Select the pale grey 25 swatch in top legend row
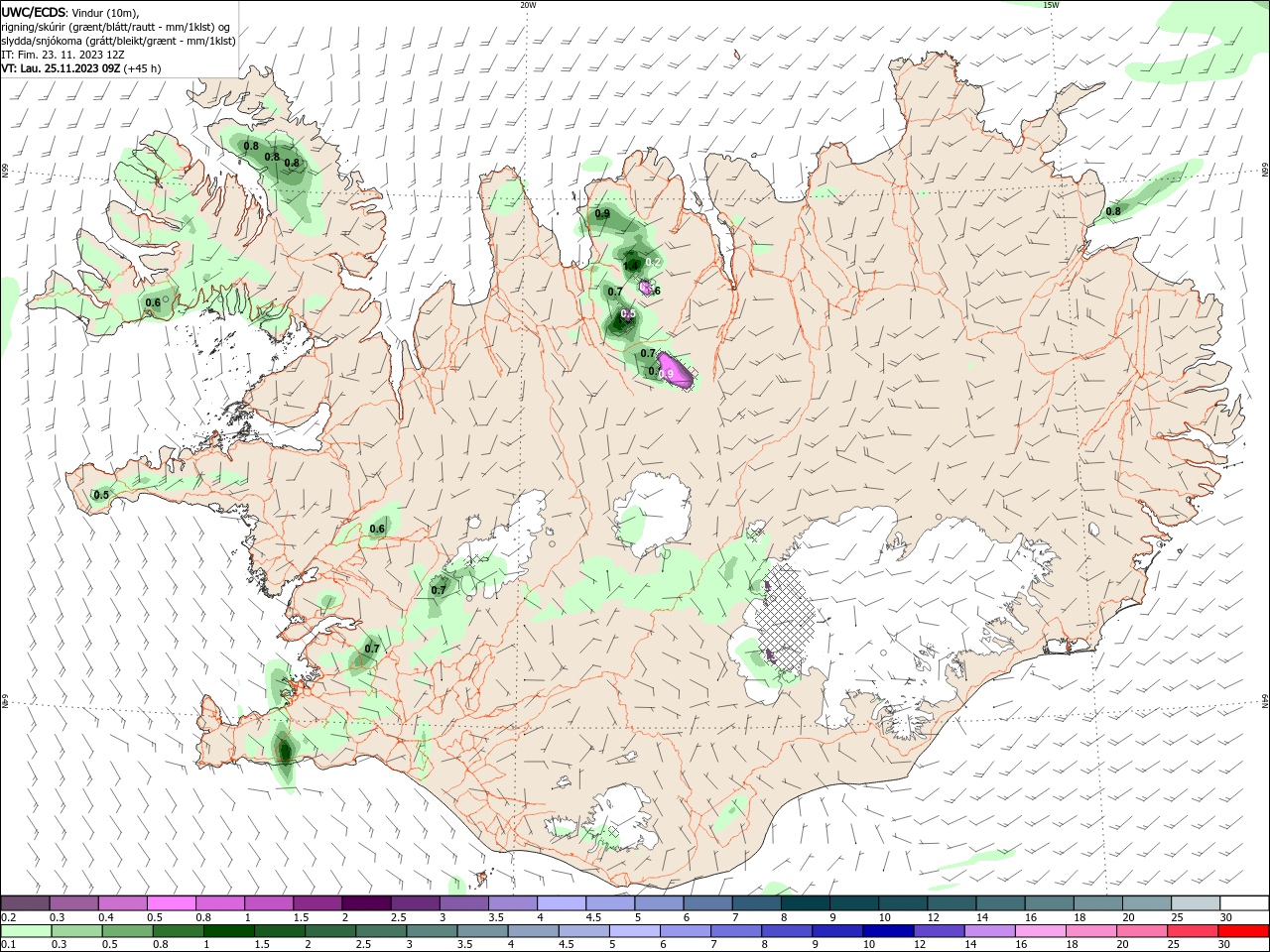 tap(1195, 903)
